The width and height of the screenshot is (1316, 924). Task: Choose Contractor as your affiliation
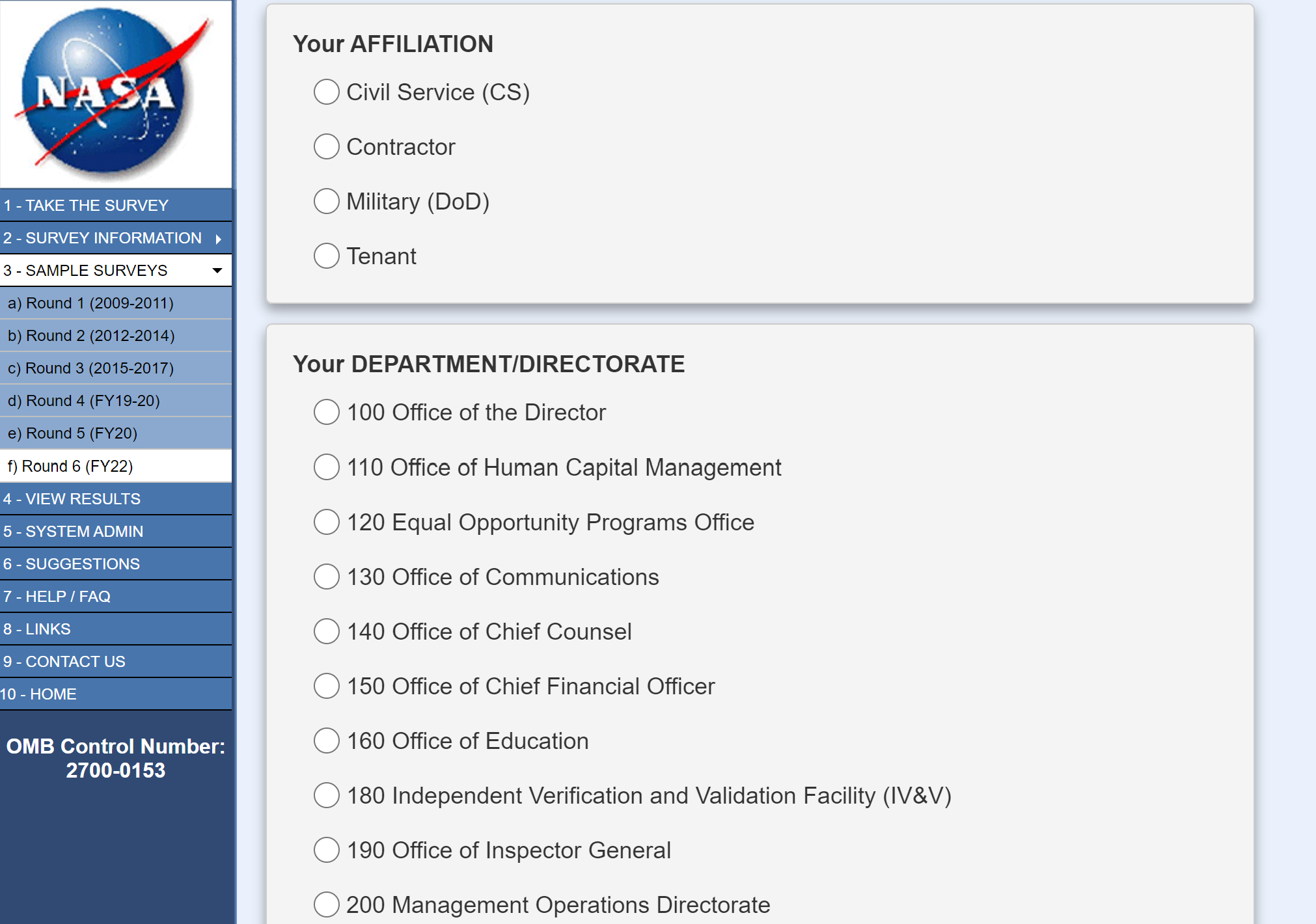click(327, 147)
